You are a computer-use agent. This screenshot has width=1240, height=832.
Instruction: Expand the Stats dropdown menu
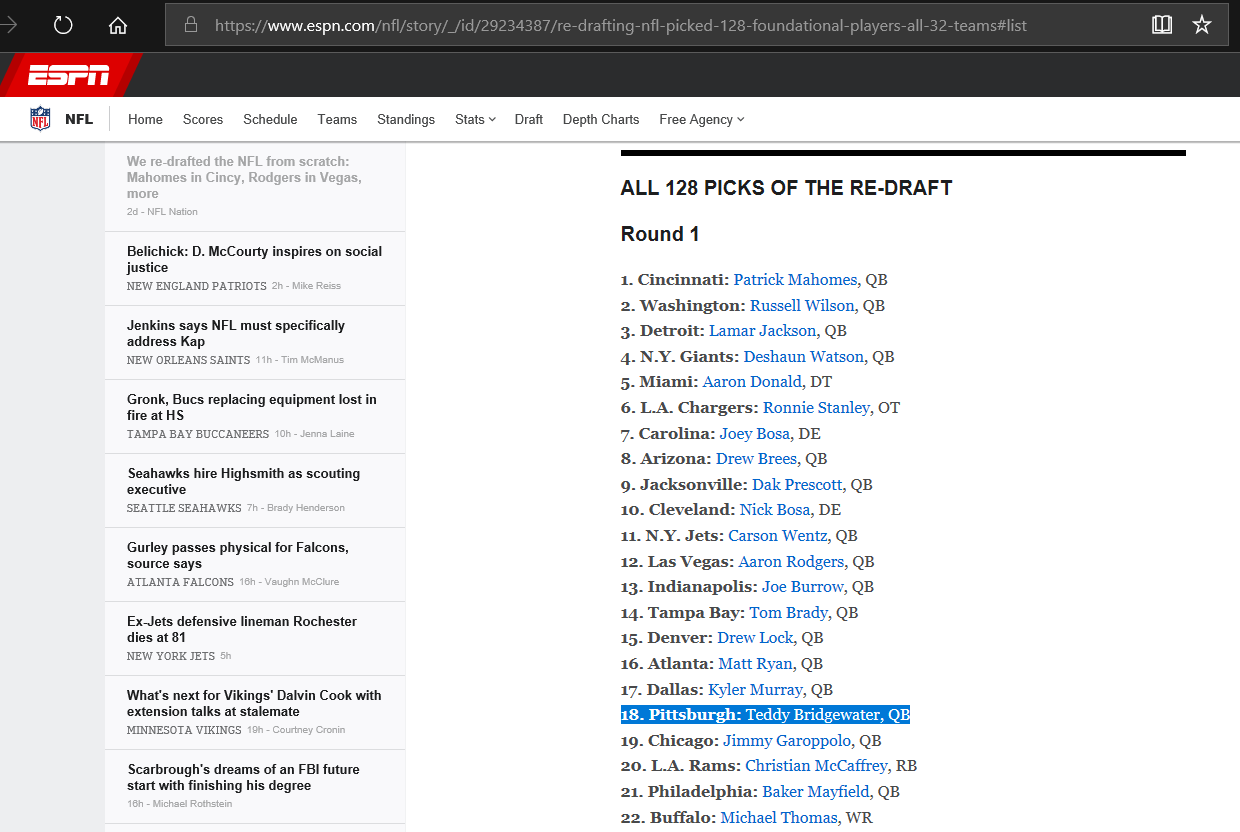click(475, 119)
